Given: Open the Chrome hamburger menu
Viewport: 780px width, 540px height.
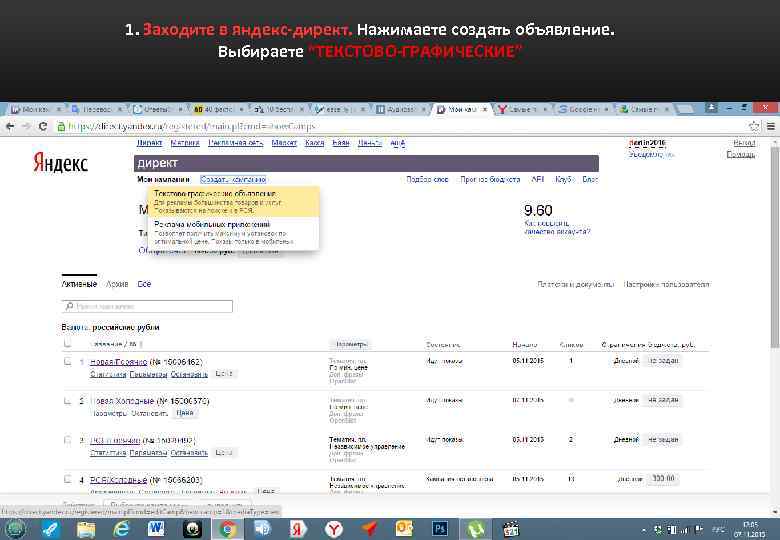Looking at the screenshot, I should pos(771,126).
